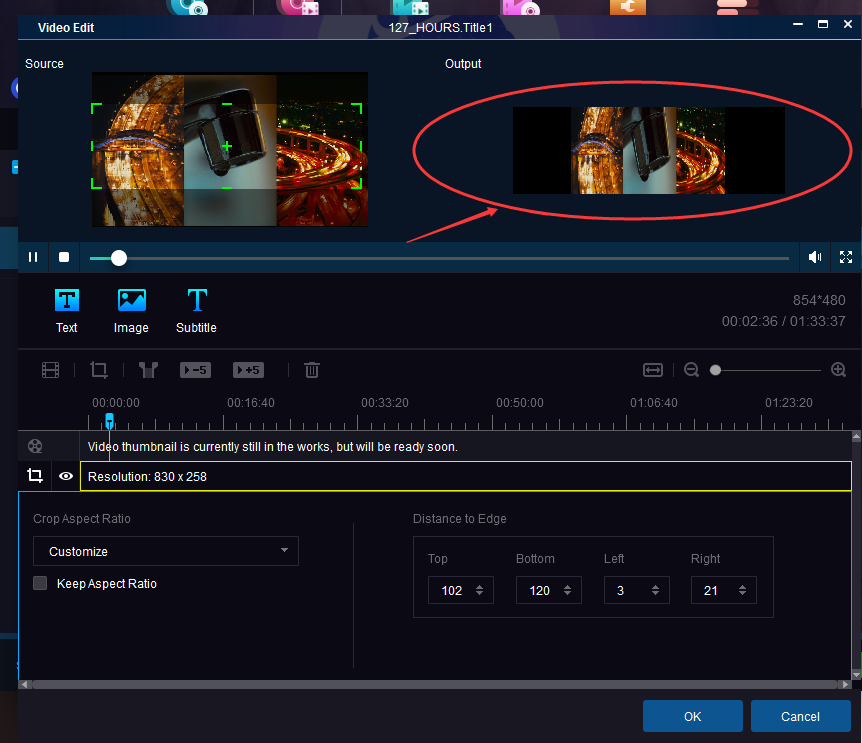Confirm edits with OK button
The image size is (862, 743).
pos(693,716)
